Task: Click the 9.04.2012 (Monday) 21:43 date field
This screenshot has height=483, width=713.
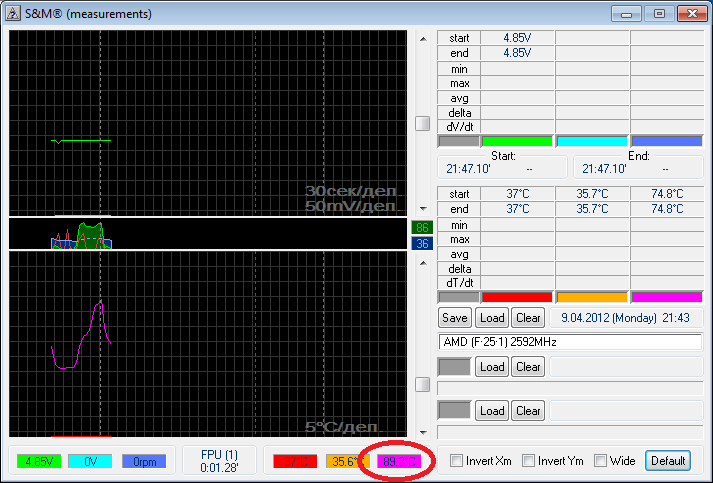Action: [625, 317]
